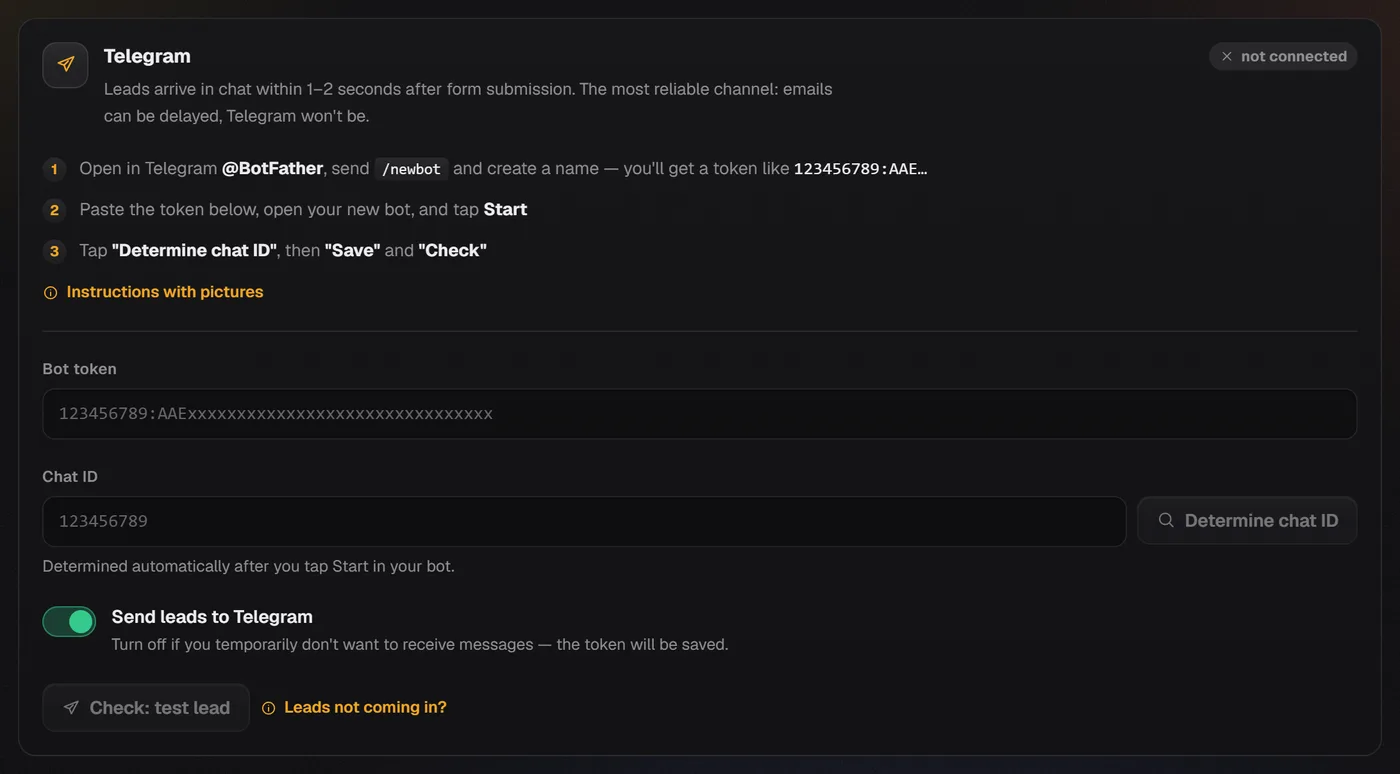Open the Instructions with pictures link
Image resolution: width=1400 pixels, height=774 pixels.
pyautogui.click(x=165, y=292)
